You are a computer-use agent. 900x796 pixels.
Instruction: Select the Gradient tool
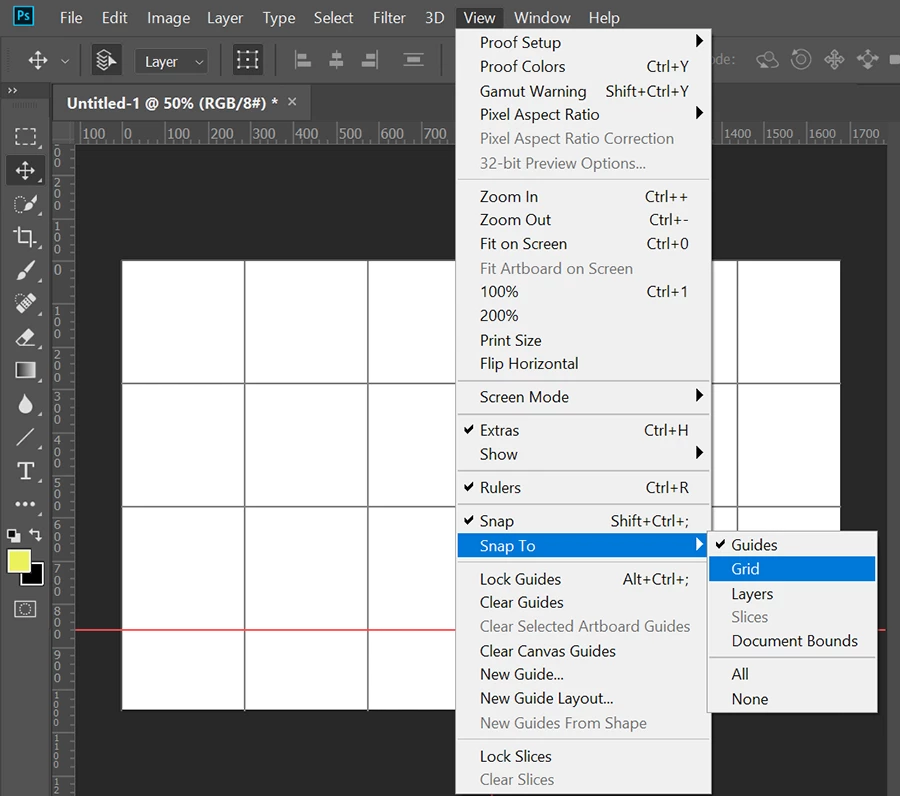25,370
